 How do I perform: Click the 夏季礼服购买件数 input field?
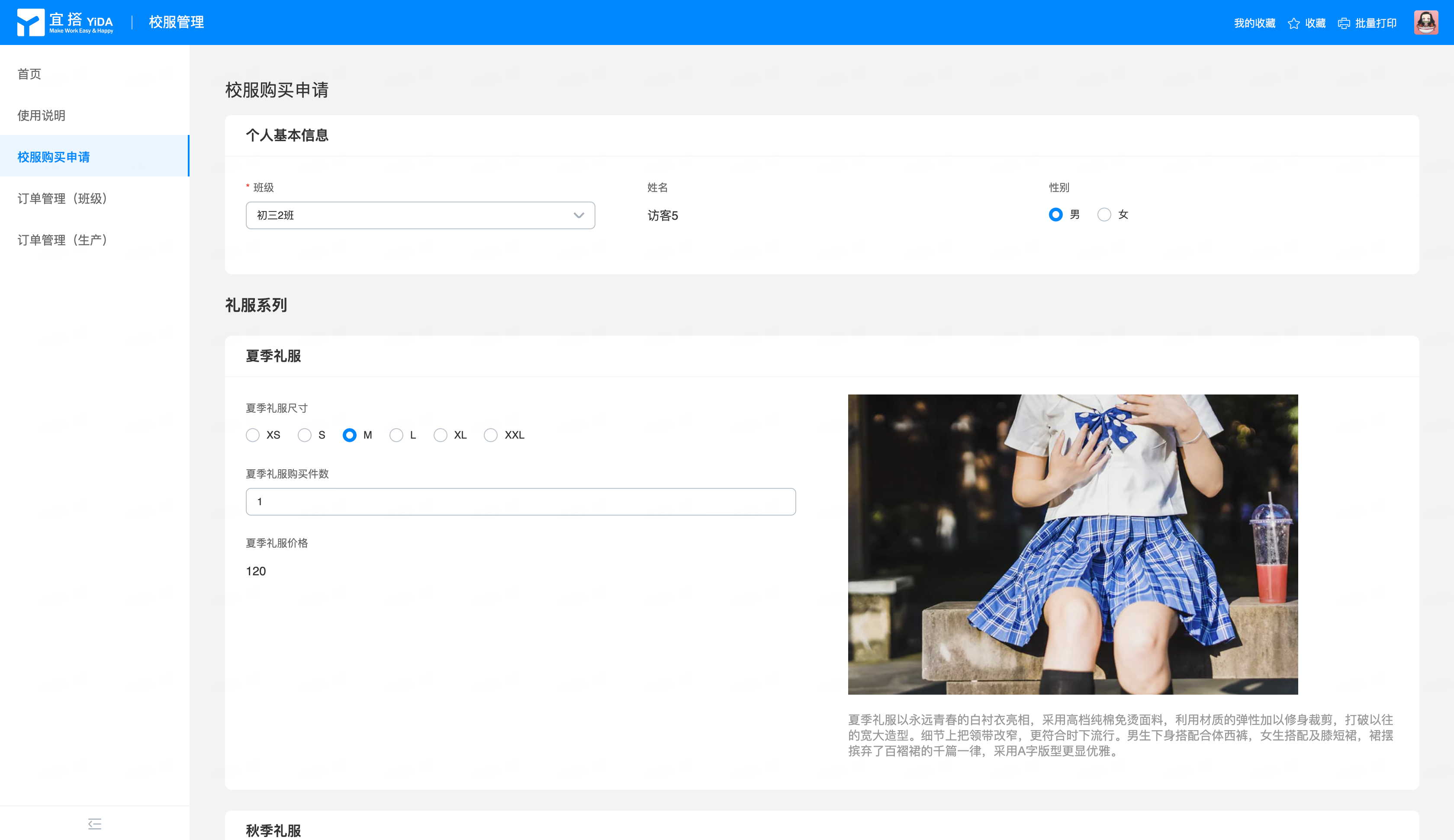[x=521, y=501]
